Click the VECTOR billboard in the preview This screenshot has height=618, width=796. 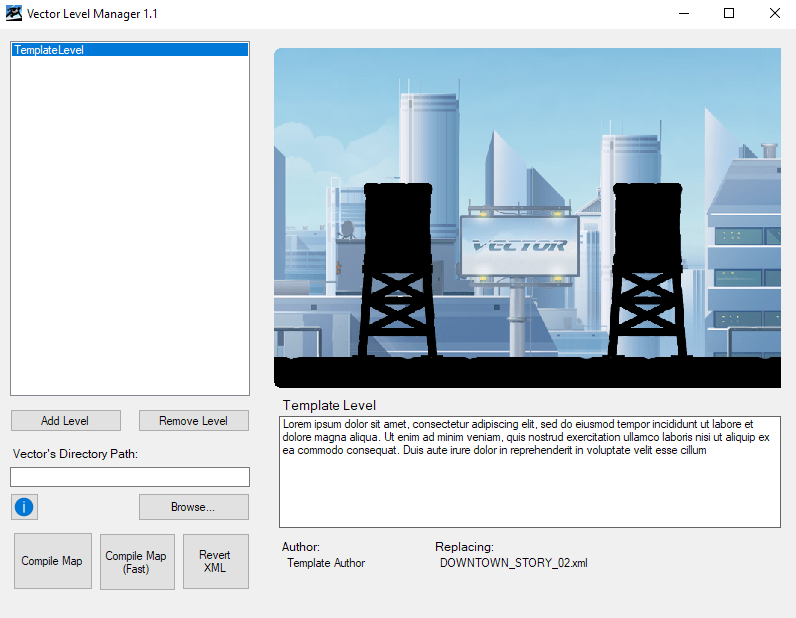click(520, 246)
